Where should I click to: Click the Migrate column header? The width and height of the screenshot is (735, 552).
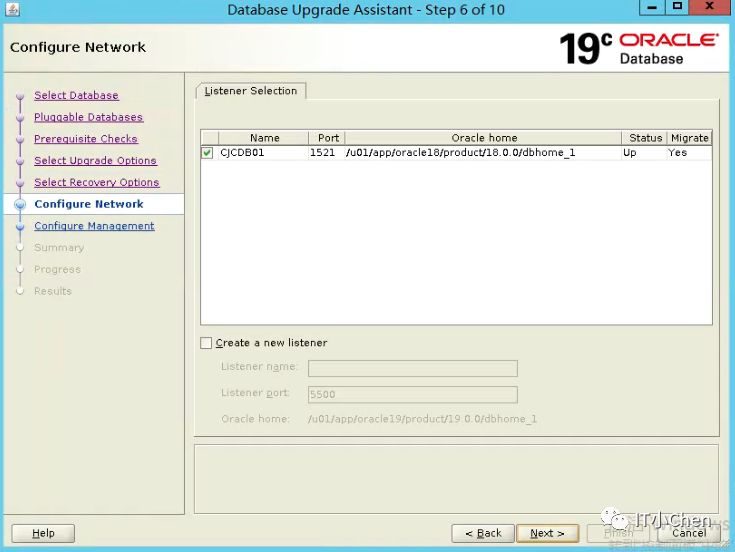(x=689, y=138)
